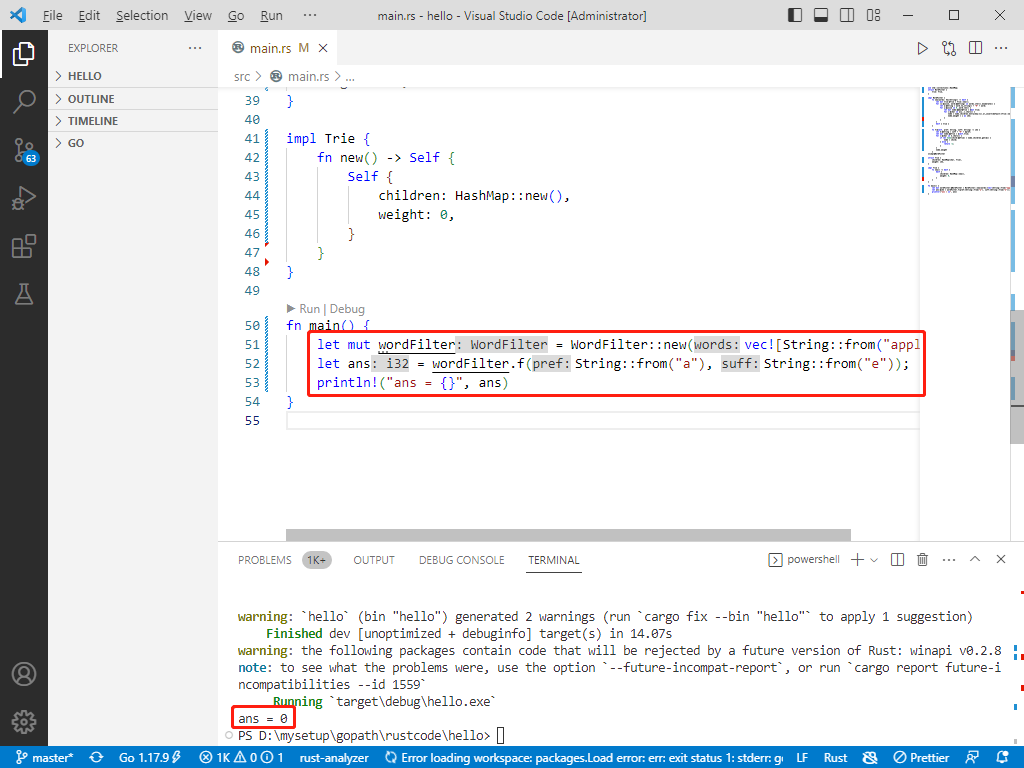Open Source Control view with 63 changes
The height and width of the screenshot is (768, 1024).
(25, 150)
